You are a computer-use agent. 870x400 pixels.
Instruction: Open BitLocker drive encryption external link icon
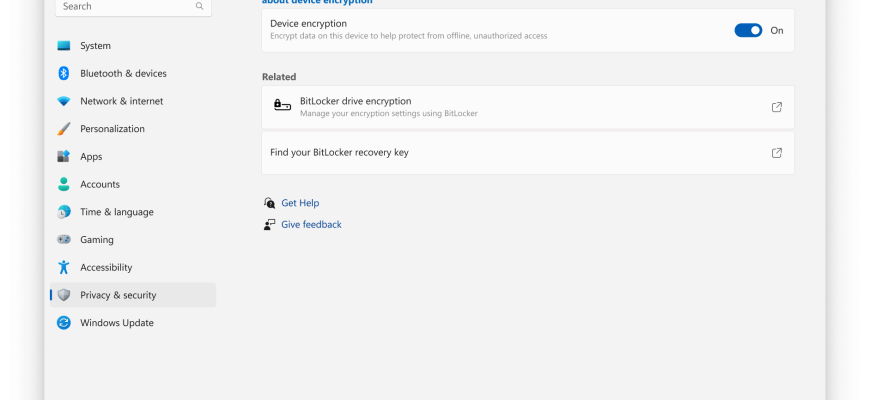777,107
